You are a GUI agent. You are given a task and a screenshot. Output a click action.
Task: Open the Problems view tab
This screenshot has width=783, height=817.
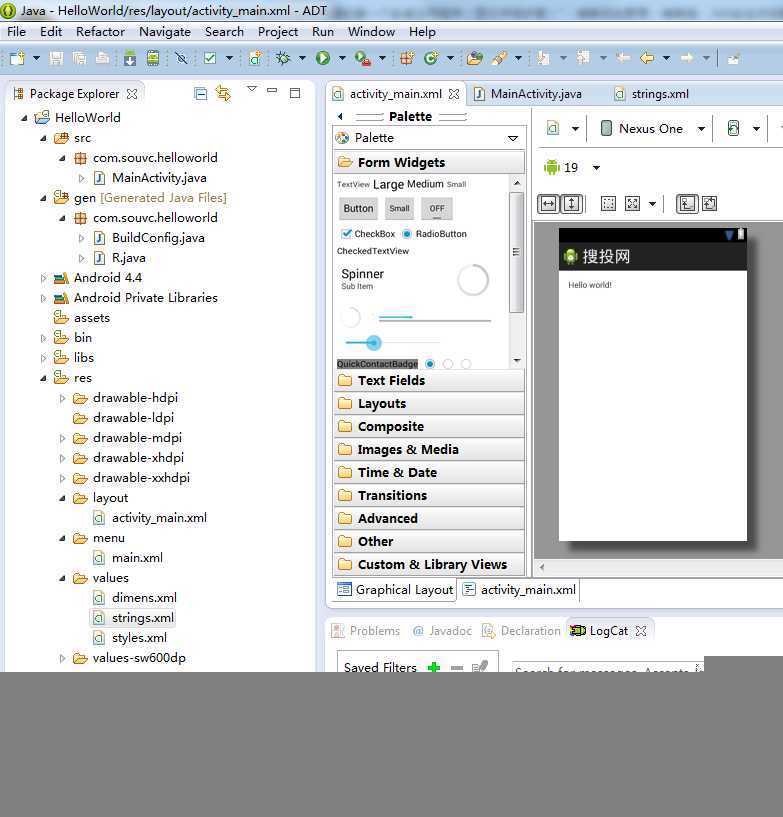[x=366, y=631]
